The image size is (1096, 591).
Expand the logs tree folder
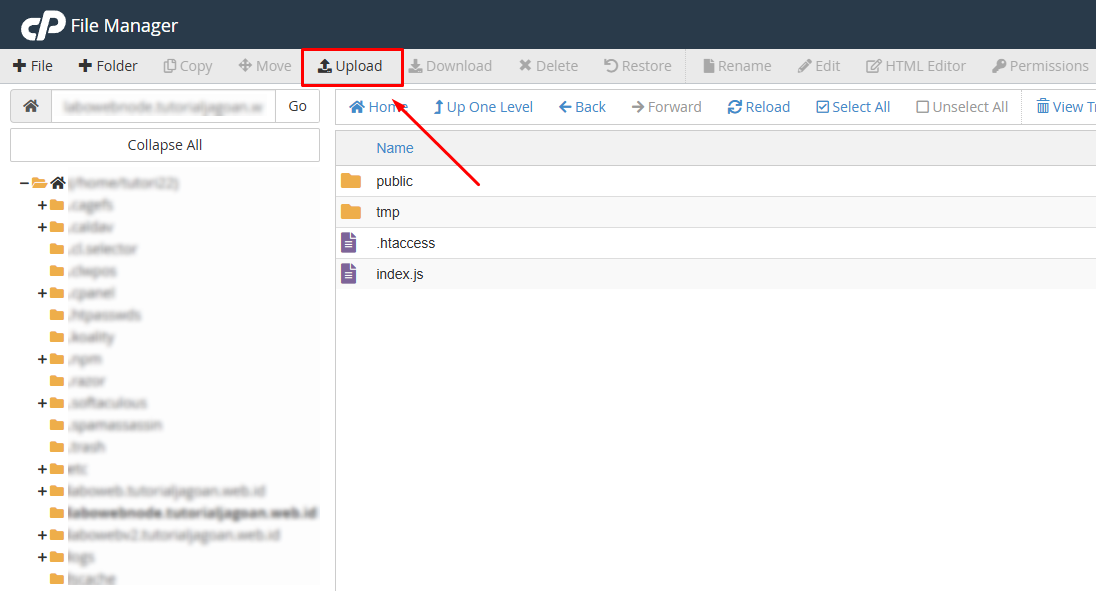42,557
